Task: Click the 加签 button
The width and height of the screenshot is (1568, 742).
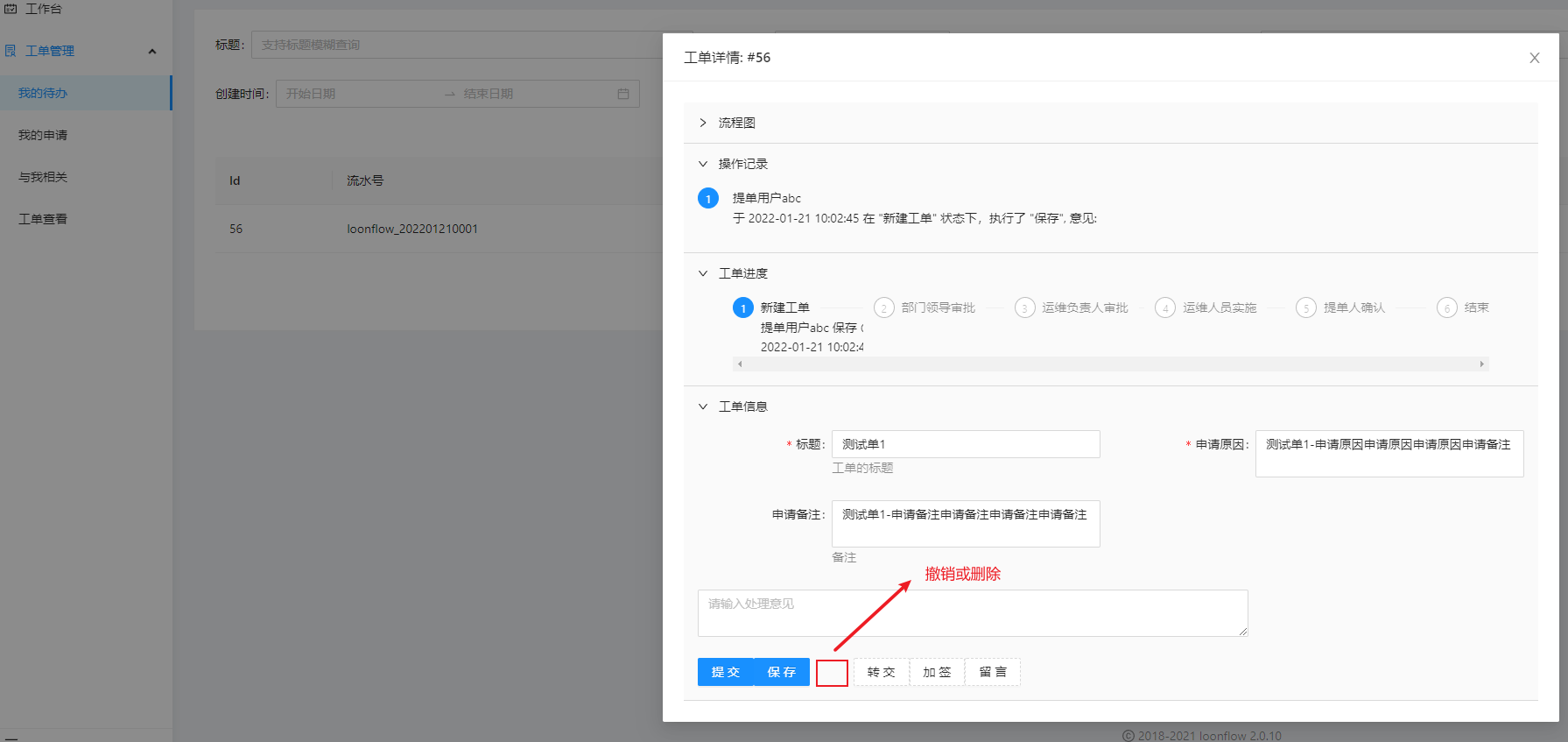Action: tap(937, 672)
